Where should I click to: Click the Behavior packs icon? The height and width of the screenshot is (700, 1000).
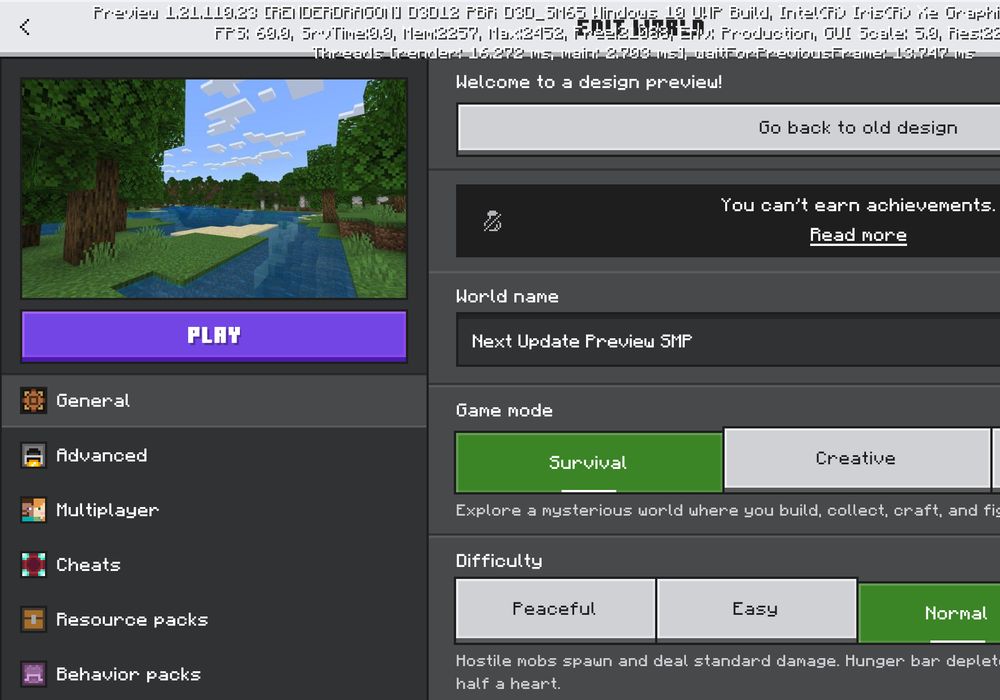pyautogui.click(x=33, y=674)
